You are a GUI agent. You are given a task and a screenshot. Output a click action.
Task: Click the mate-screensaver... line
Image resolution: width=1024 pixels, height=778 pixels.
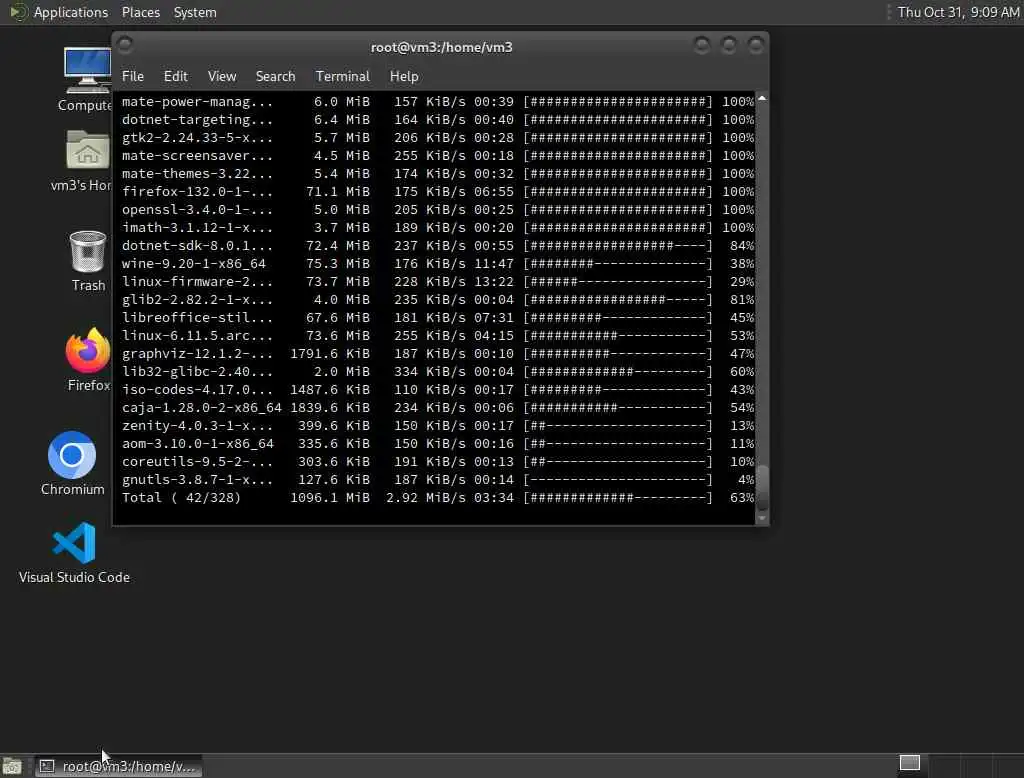[438, 156]
